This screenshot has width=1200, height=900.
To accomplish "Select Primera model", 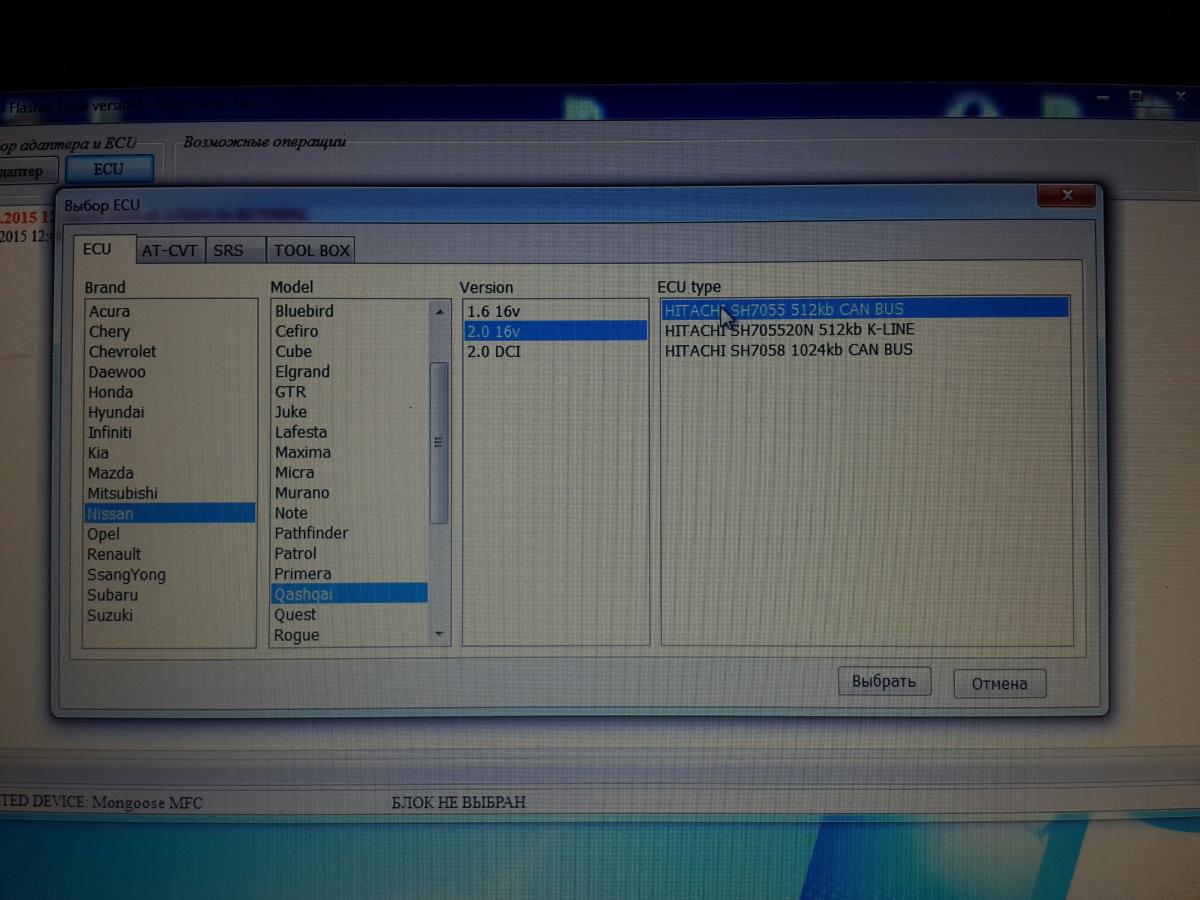I will click(350, 574).
